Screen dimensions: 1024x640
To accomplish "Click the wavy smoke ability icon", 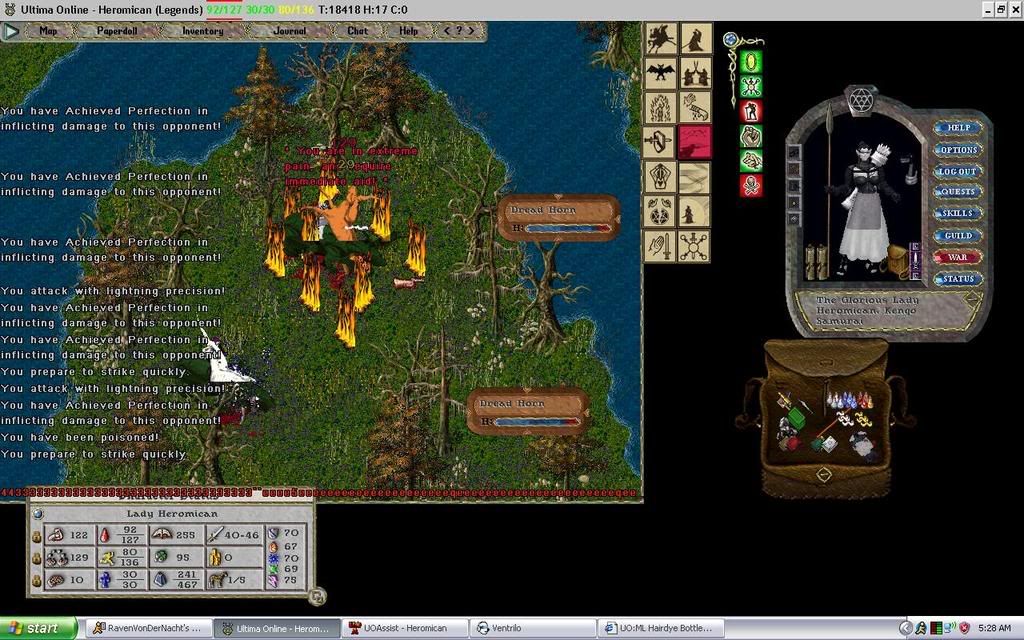I will coord(695,176).
